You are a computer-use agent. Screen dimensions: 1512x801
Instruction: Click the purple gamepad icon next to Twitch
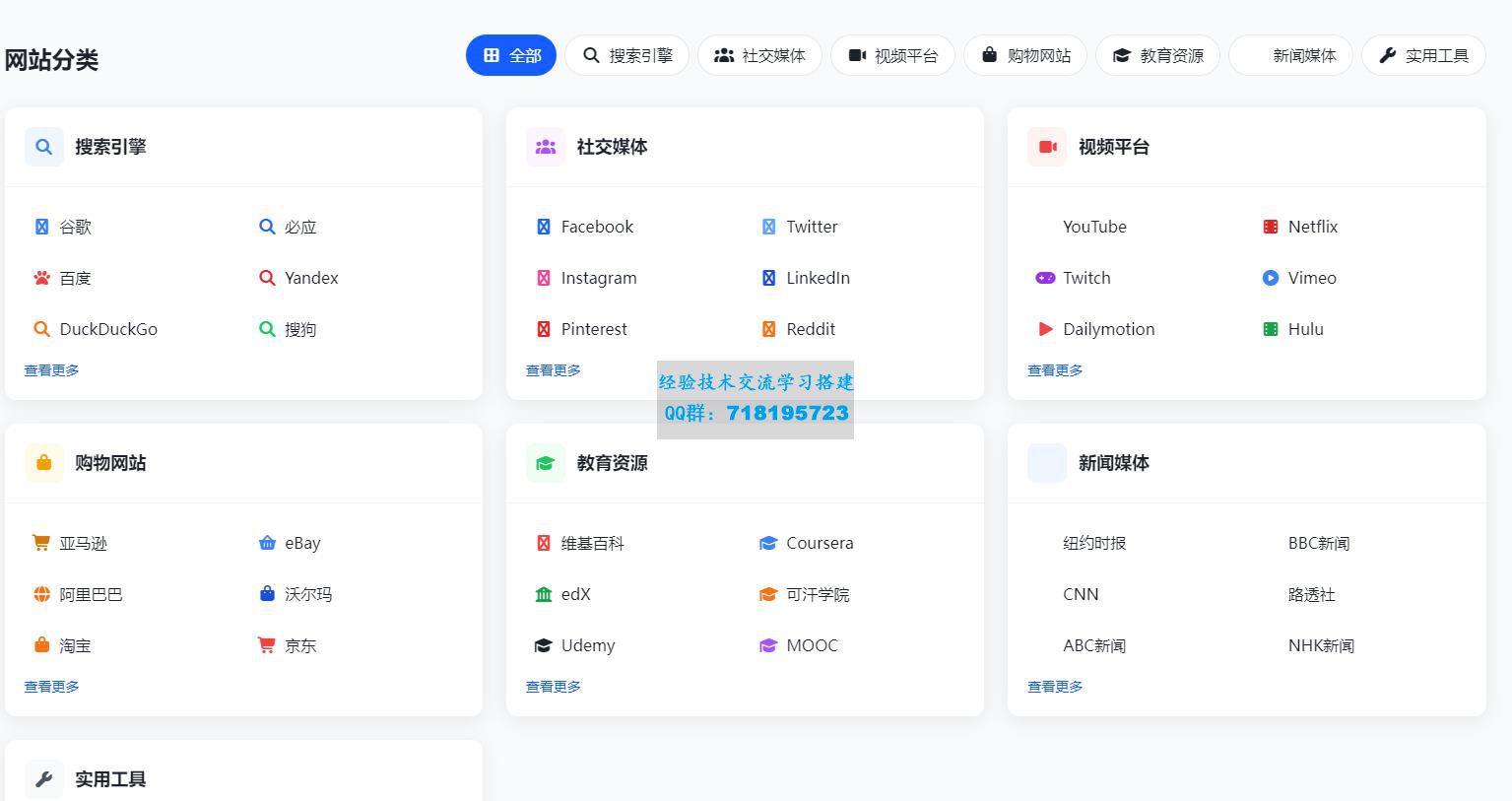pos(1045,278)
